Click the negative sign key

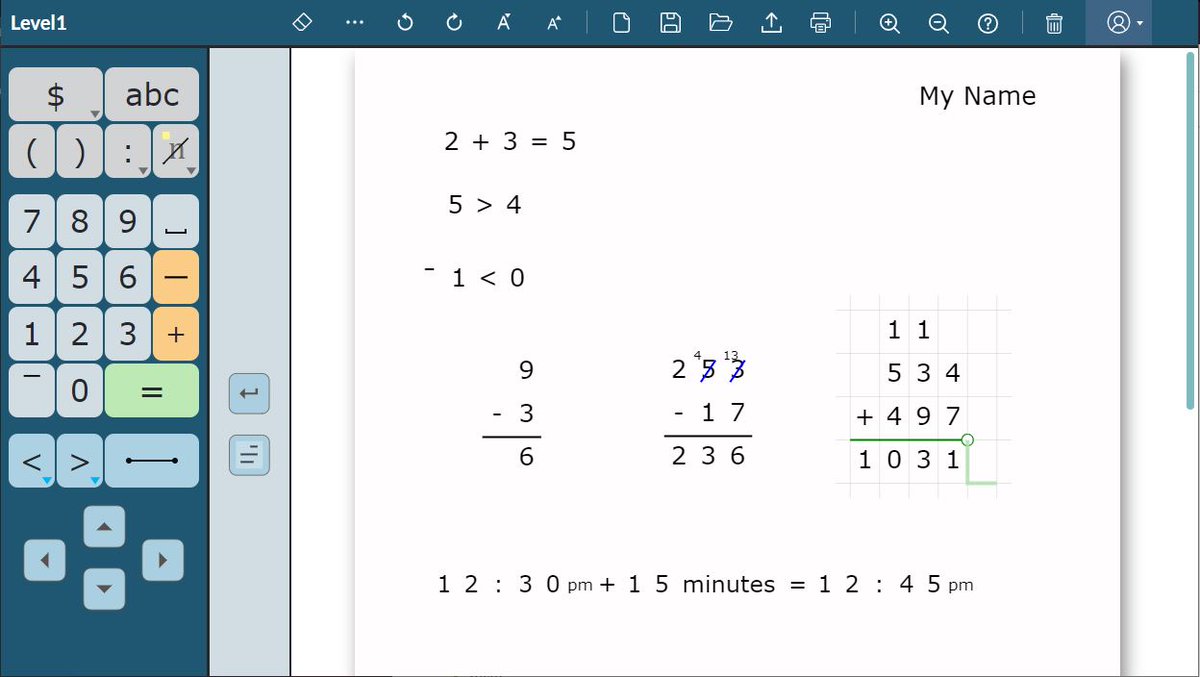click(x=32, y=391)
